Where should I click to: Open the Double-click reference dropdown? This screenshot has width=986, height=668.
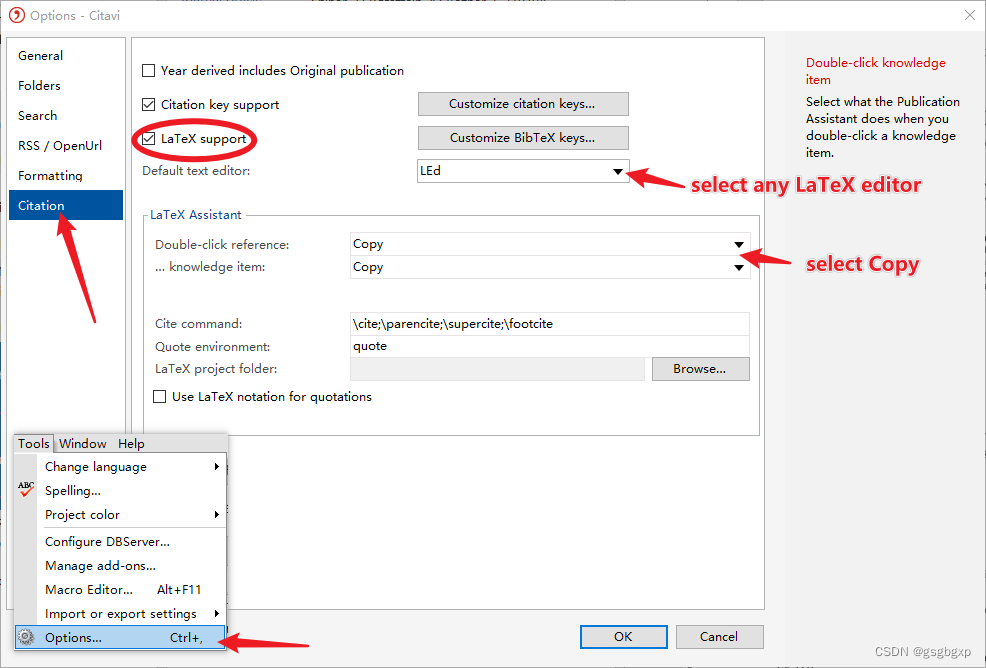click(x=739, y=243)
